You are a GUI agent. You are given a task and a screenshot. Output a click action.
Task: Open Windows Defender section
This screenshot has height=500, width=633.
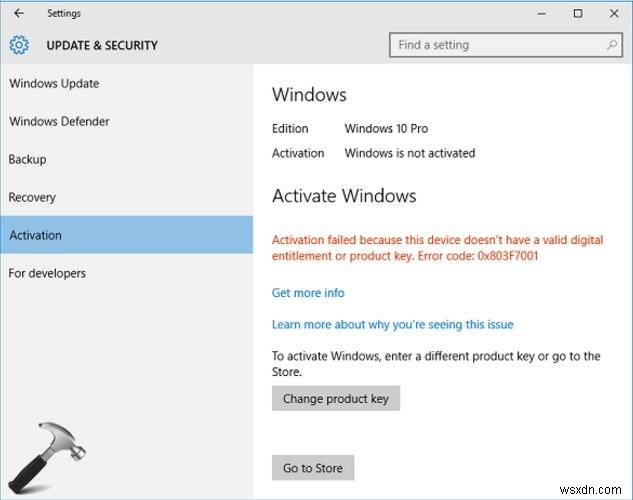(x=126, y=121)
